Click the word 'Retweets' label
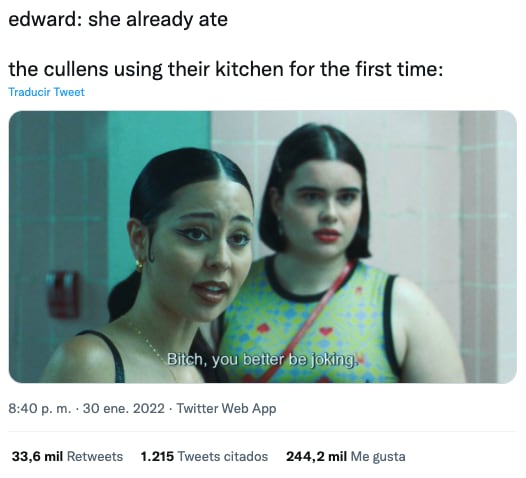 point(95,456)
